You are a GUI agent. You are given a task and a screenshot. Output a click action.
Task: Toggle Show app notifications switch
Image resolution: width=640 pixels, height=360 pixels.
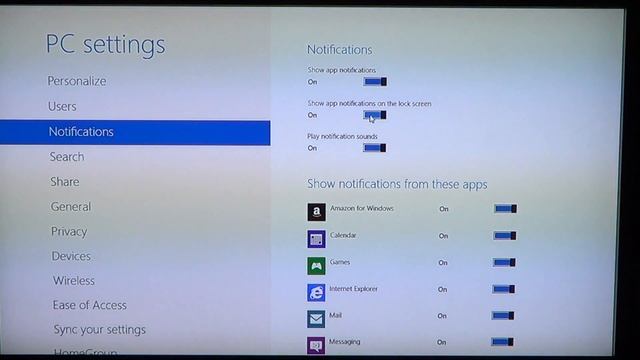point(375,82)
